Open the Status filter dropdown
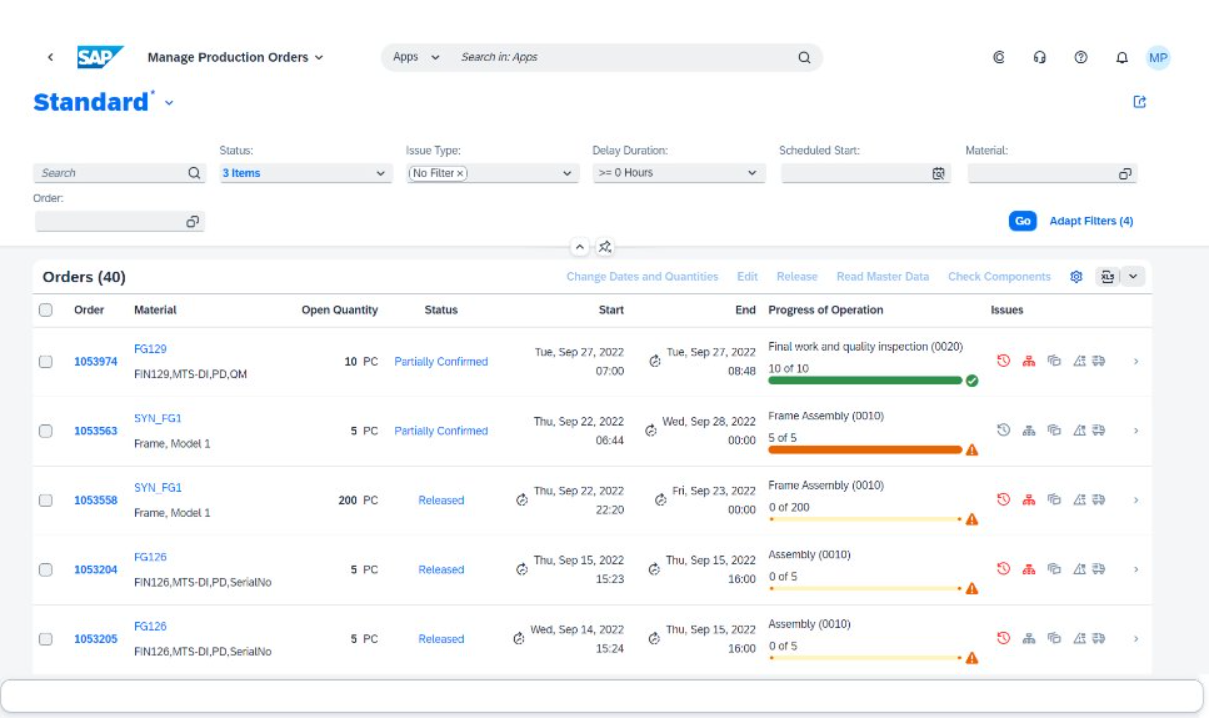Image resolution: width=1213 pixels, height=721 pixels. coord(380,173)
